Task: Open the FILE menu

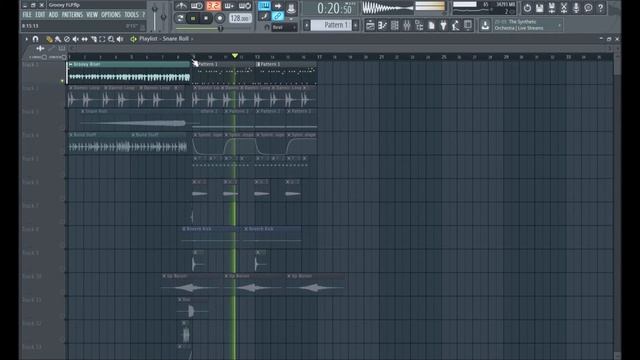Action: coord(27,15)
